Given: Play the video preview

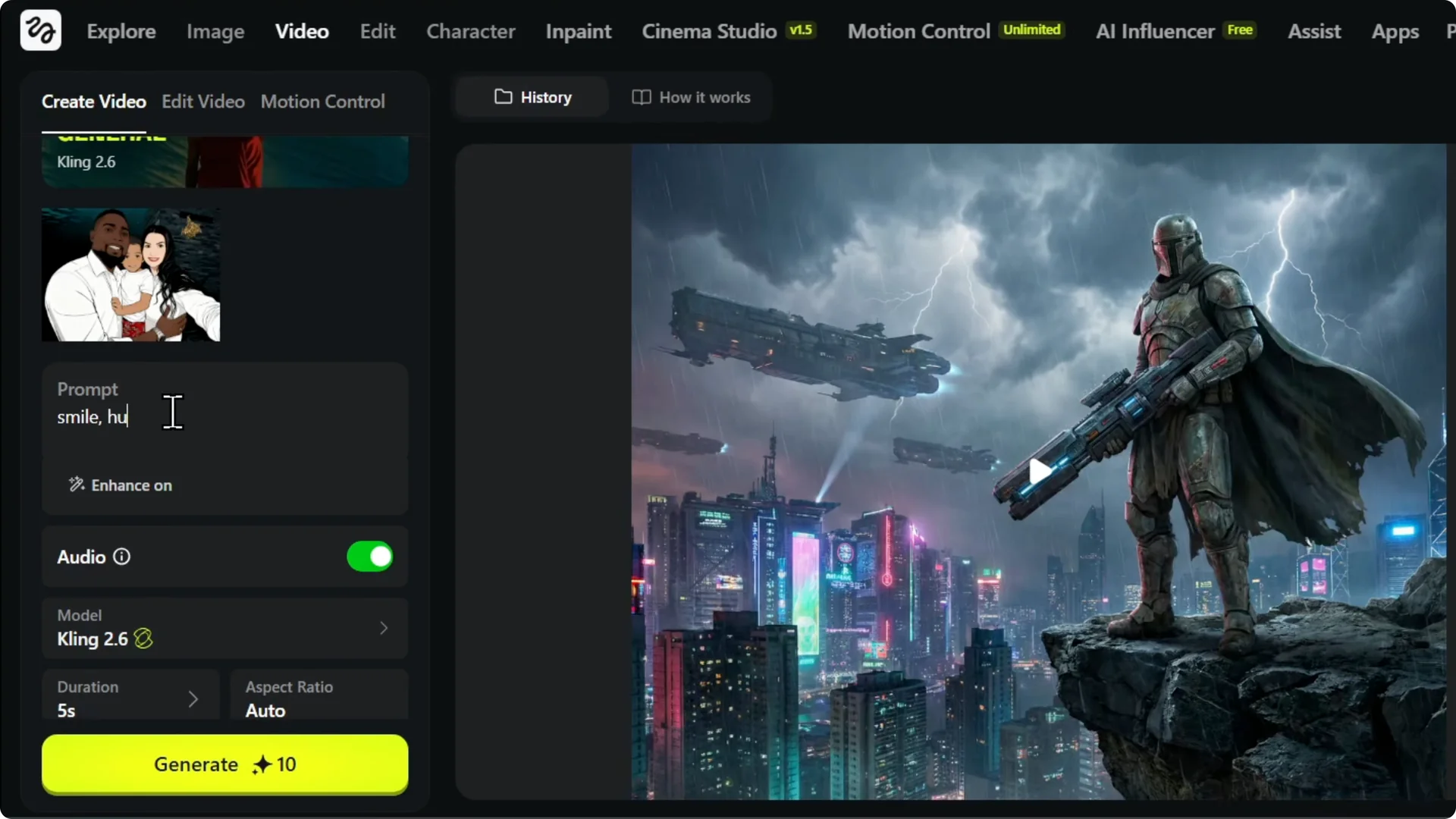Looking at the screenshot, I should tap(1042, 472).
